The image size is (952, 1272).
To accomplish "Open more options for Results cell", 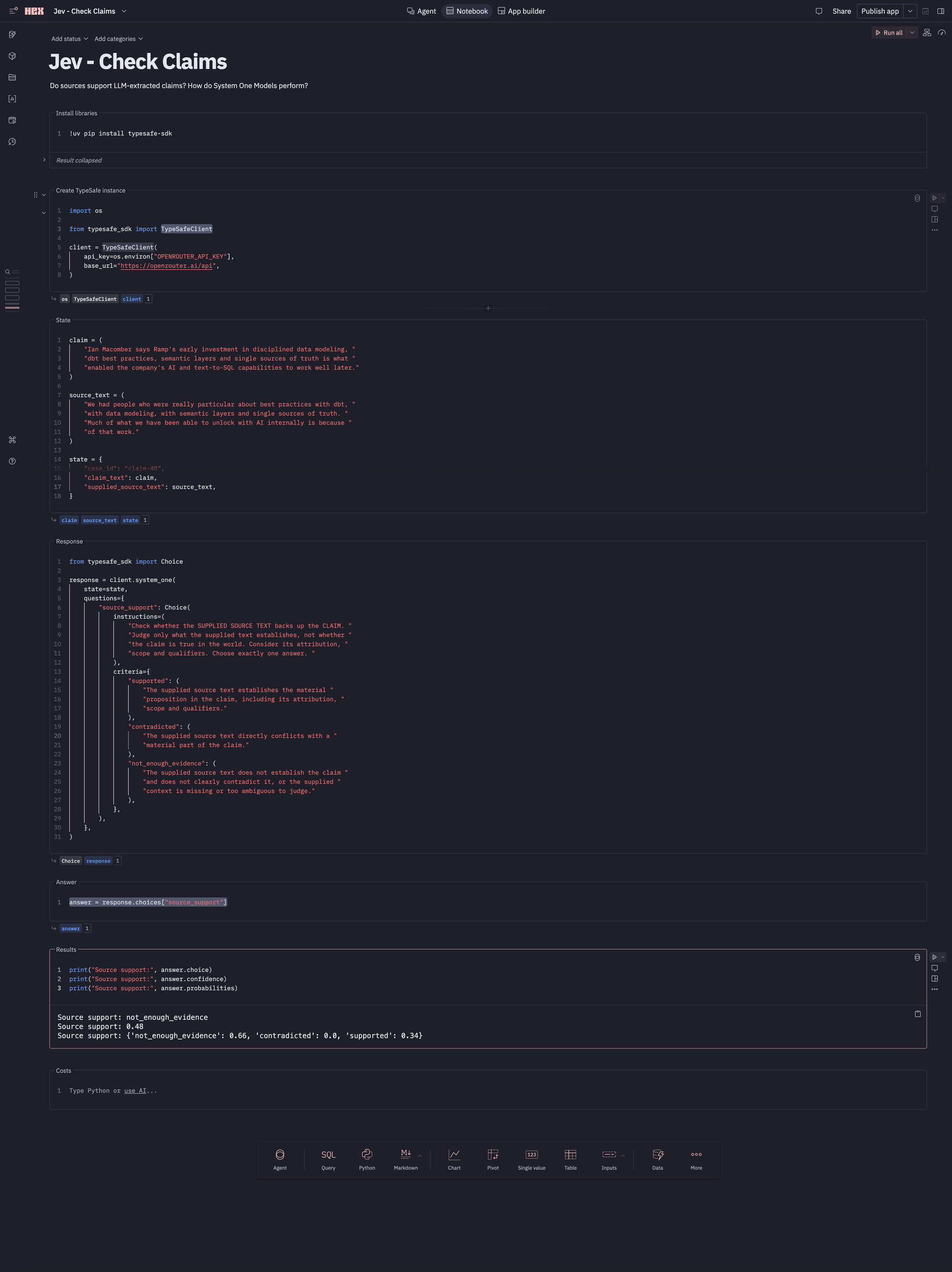I will pos(935,989).
